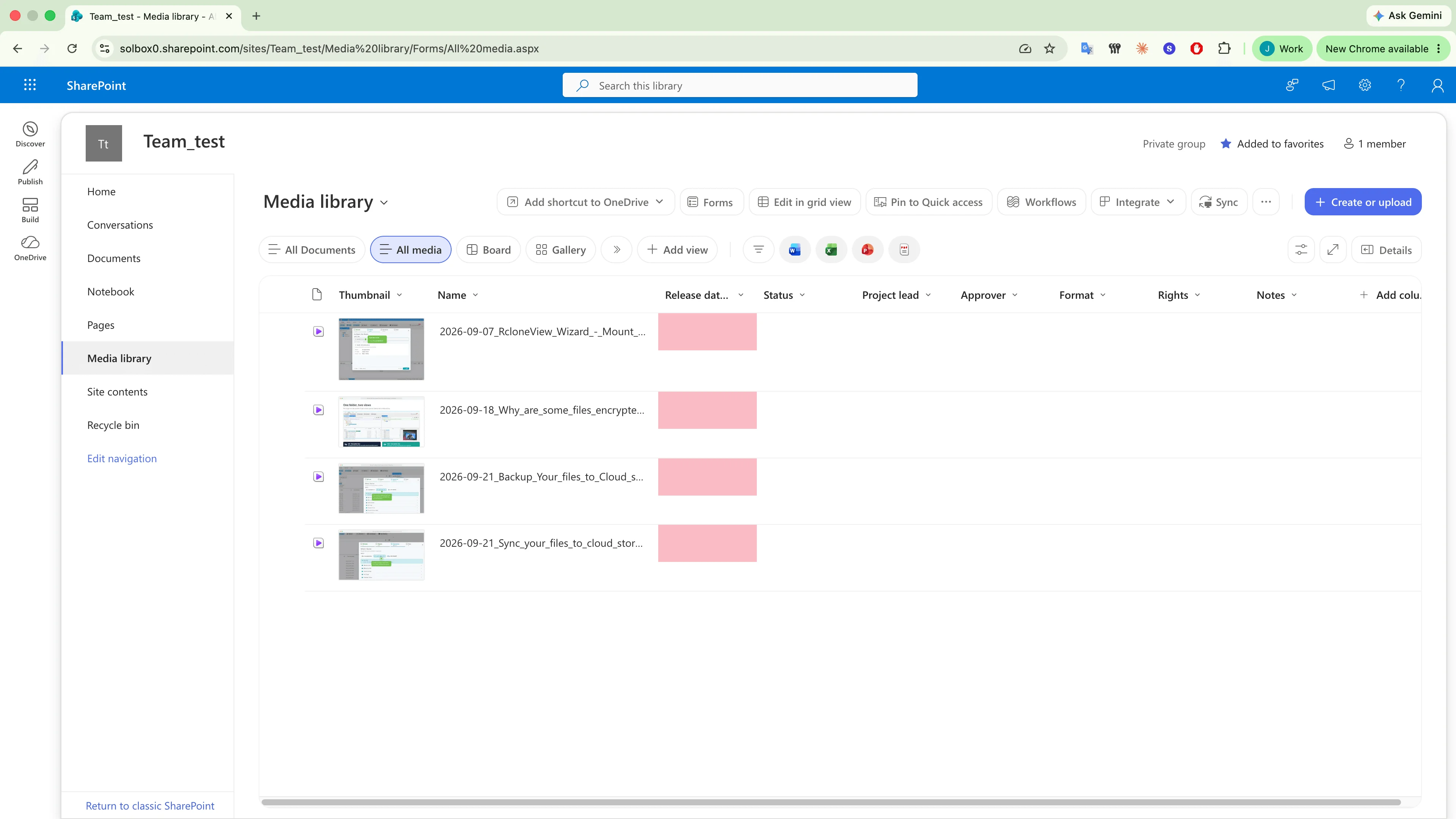Image resolution: width=1456 pixels, height=819 pixels.
Task: Click the account profile icon in header
Action: click(1437, 85)
